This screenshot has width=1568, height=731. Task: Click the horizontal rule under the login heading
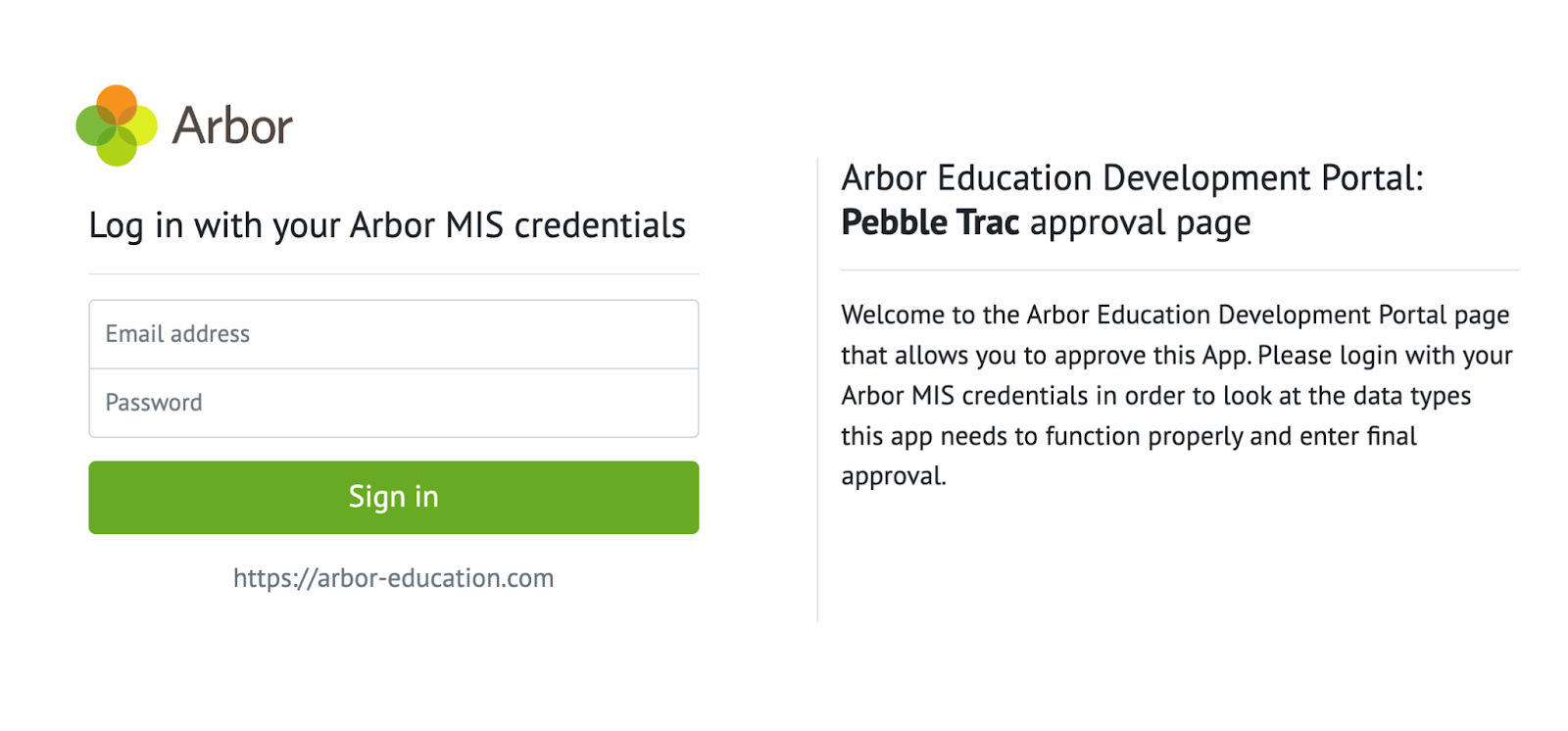tap(393, 273)
